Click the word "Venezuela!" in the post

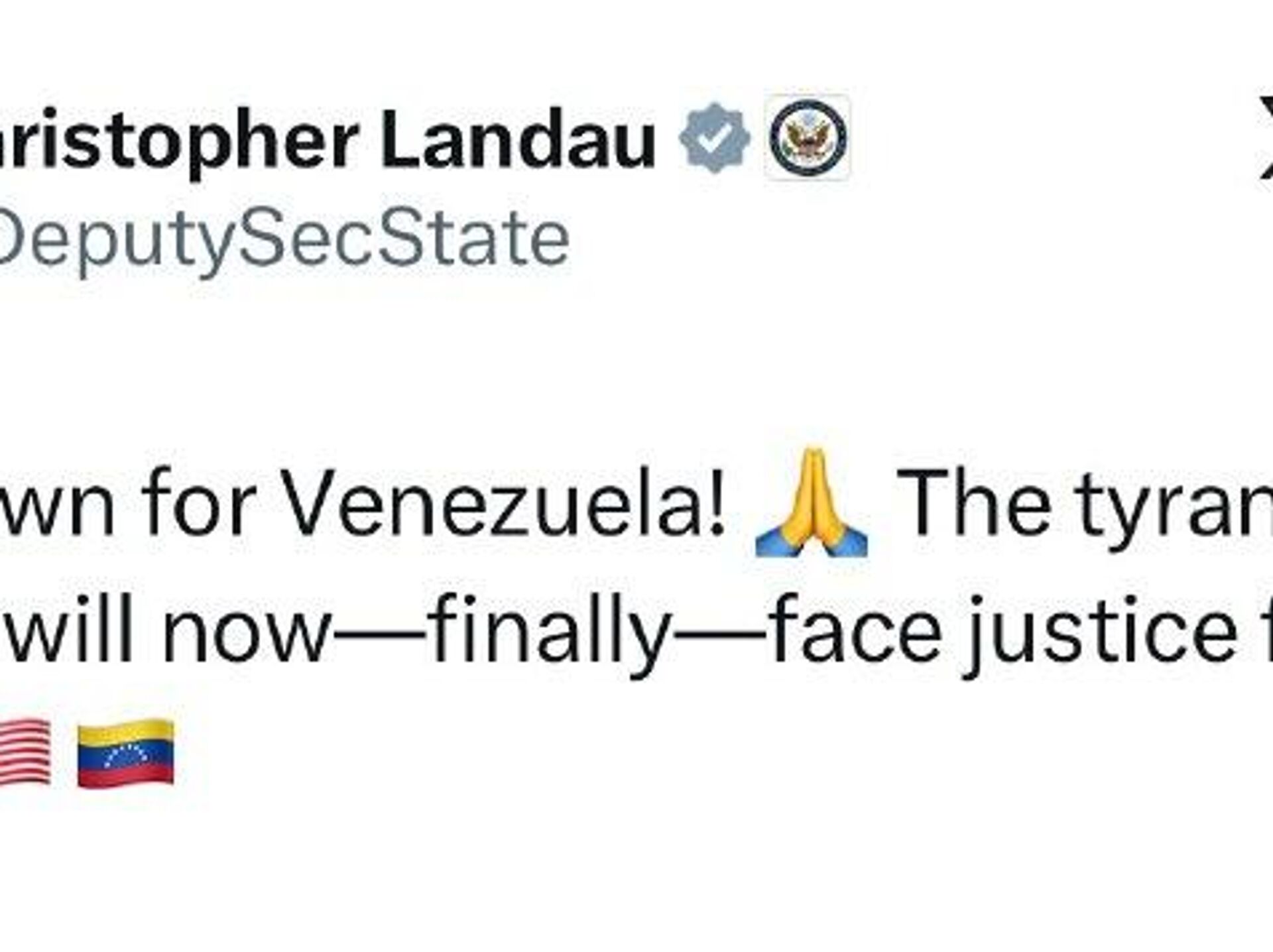[505, 505]
